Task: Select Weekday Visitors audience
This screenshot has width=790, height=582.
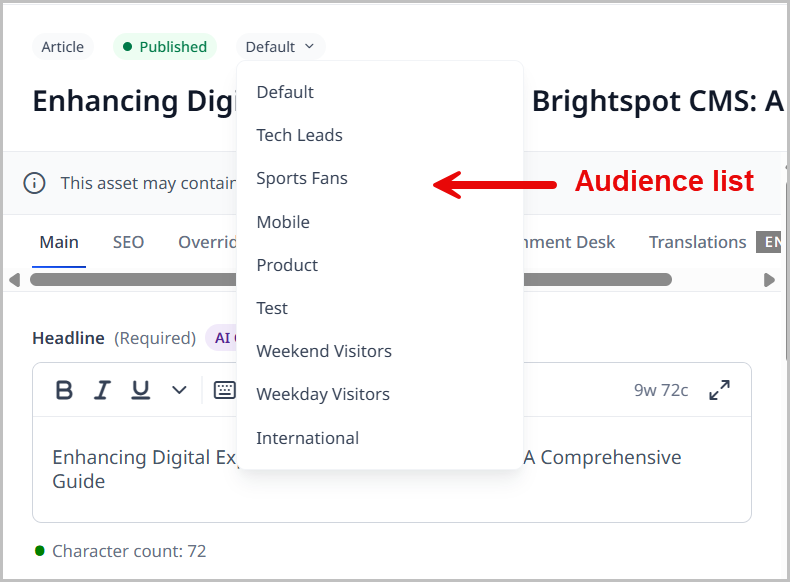Action: pyautogui.click(x=380, y=394)
